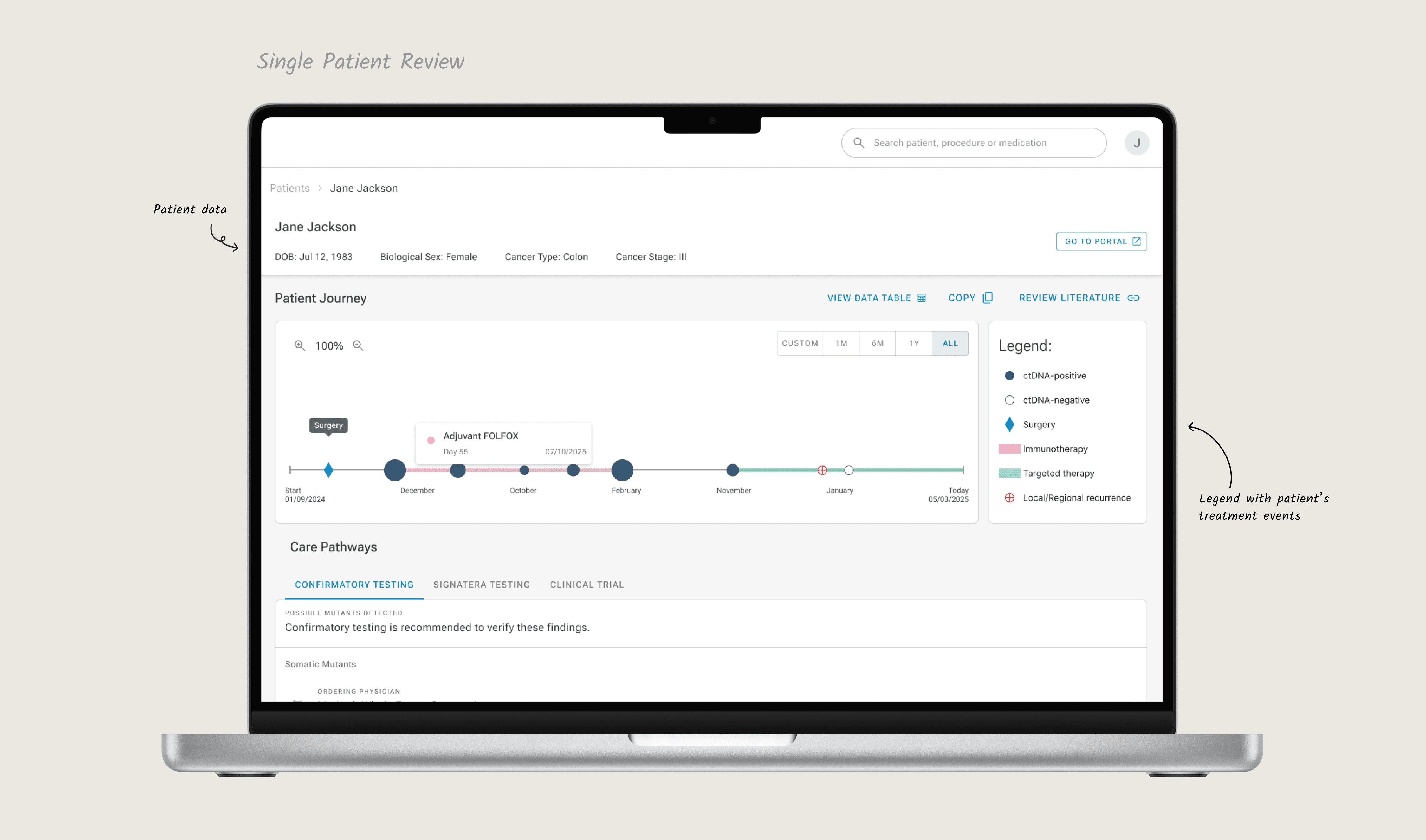The width and height of the screenshot is (1426, 840).
Task: Click the Immunotherapy pink legend swatch
Action: point(1009,449)
